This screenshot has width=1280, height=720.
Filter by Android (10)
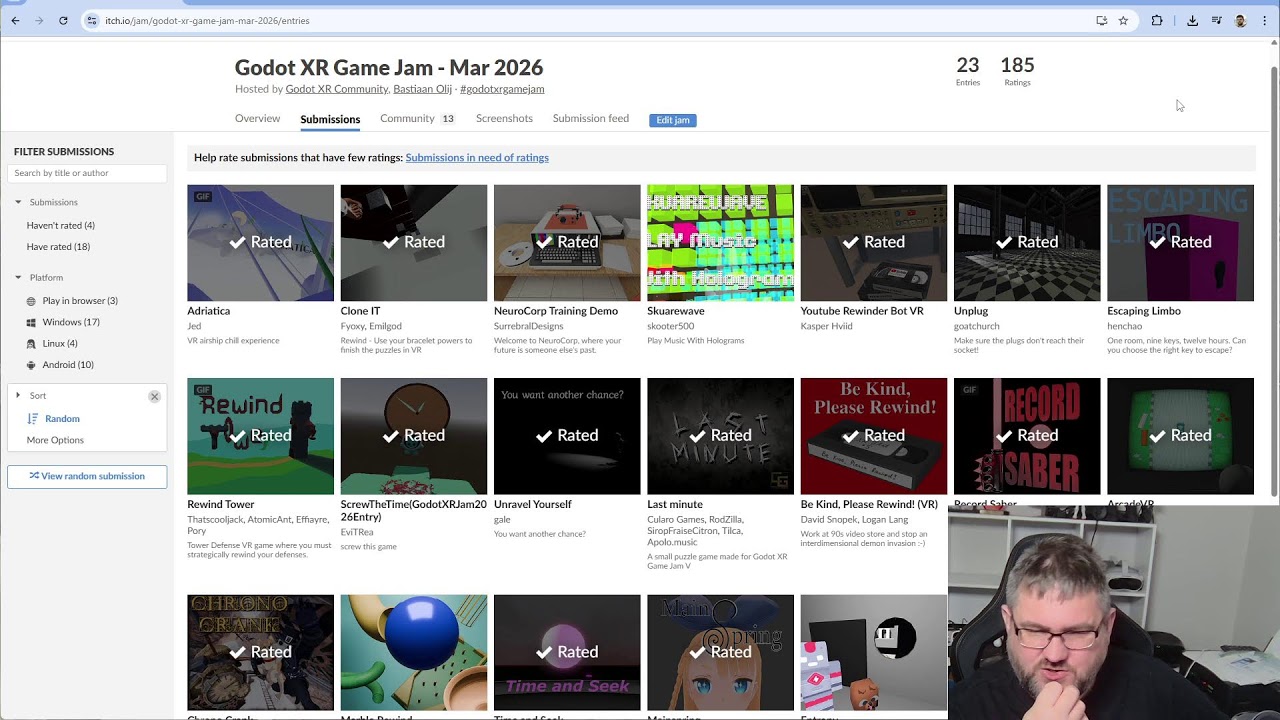click(x=68, y=365)
